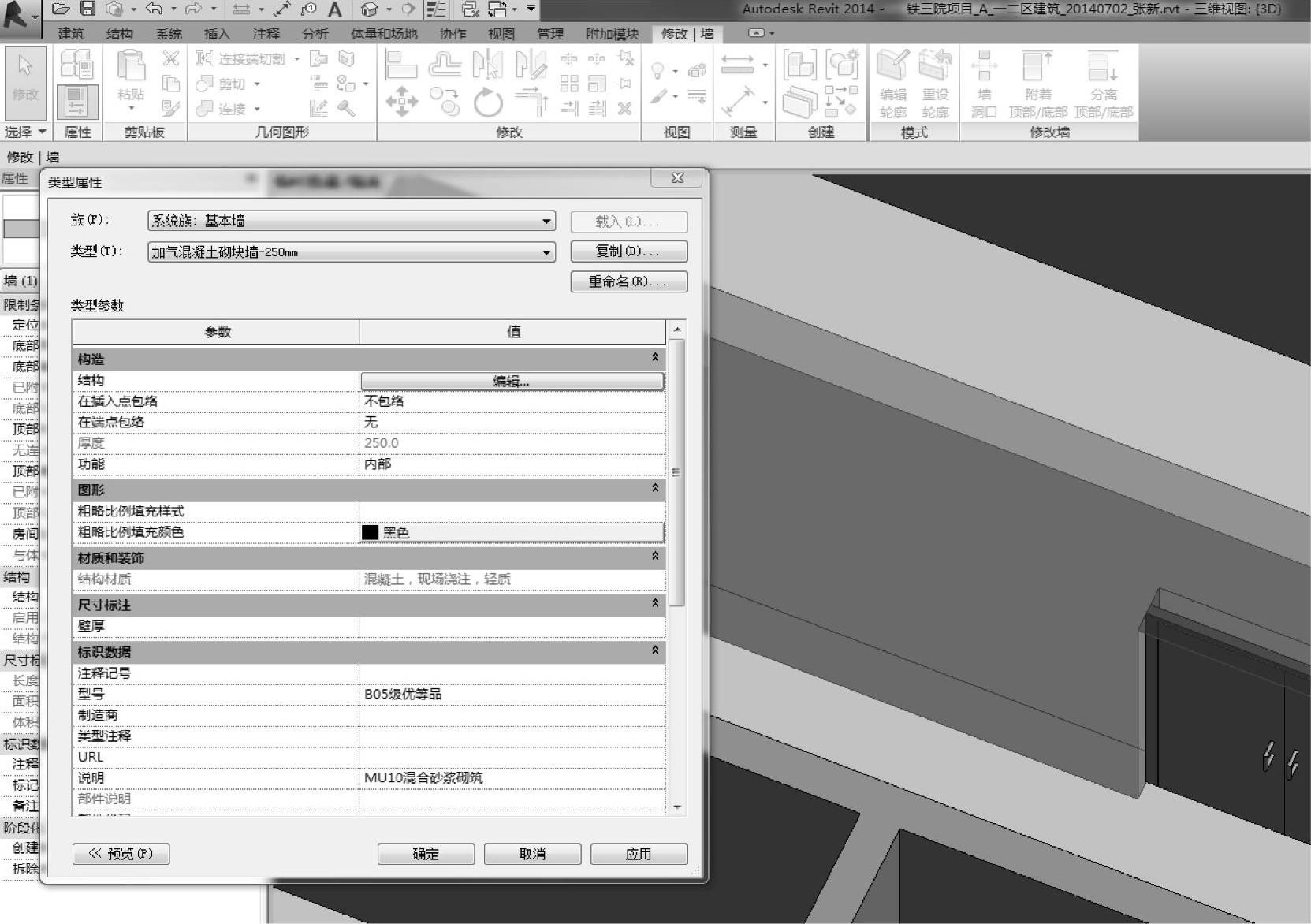Click the 功能 value cell showing 内部
The height and width of the screenshot is (924, 1311).
(x=512, y=464)
